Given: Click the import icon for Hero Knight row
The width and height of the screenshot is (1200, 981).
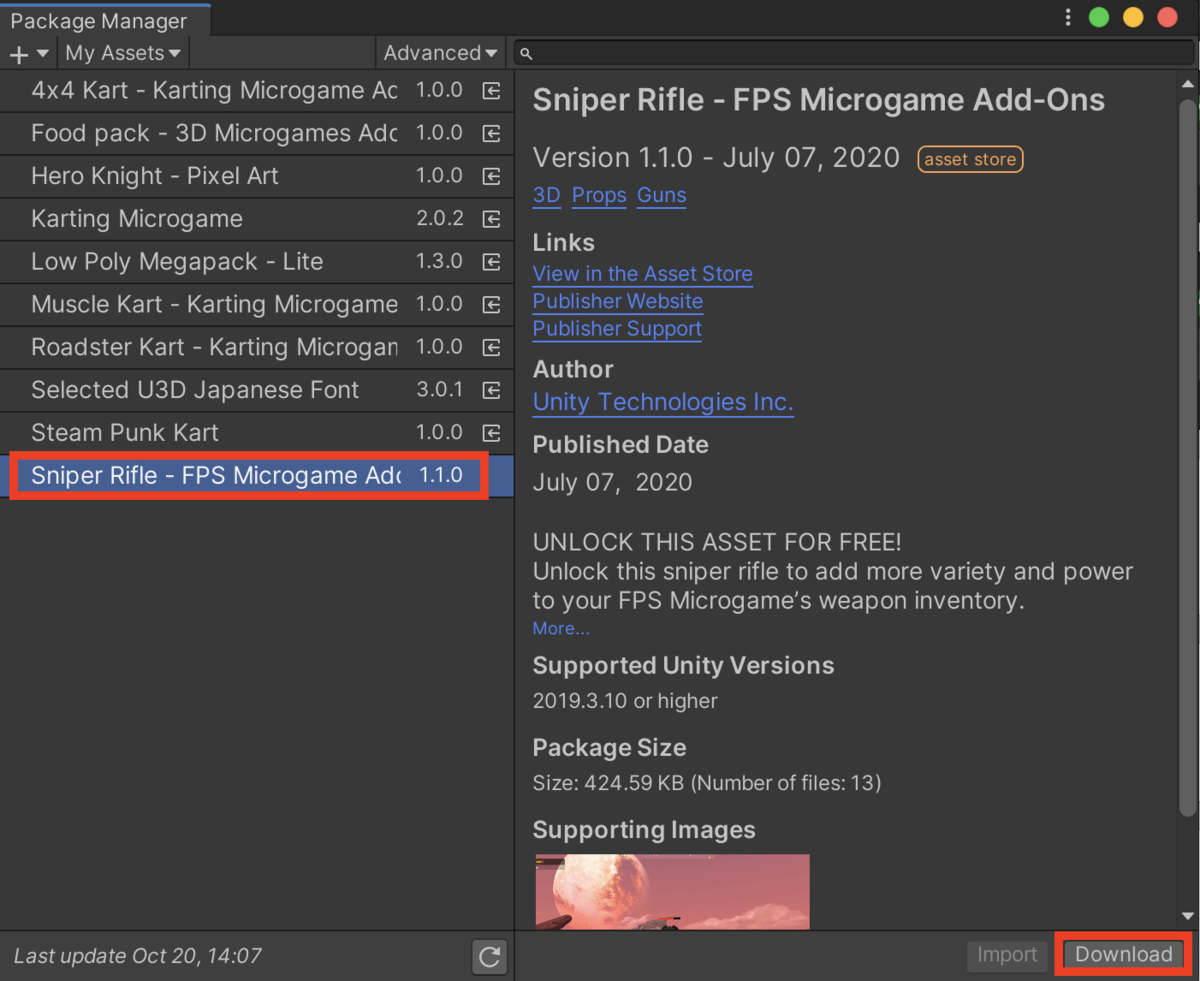Looking at the screenshot, I should pos(491,176).
